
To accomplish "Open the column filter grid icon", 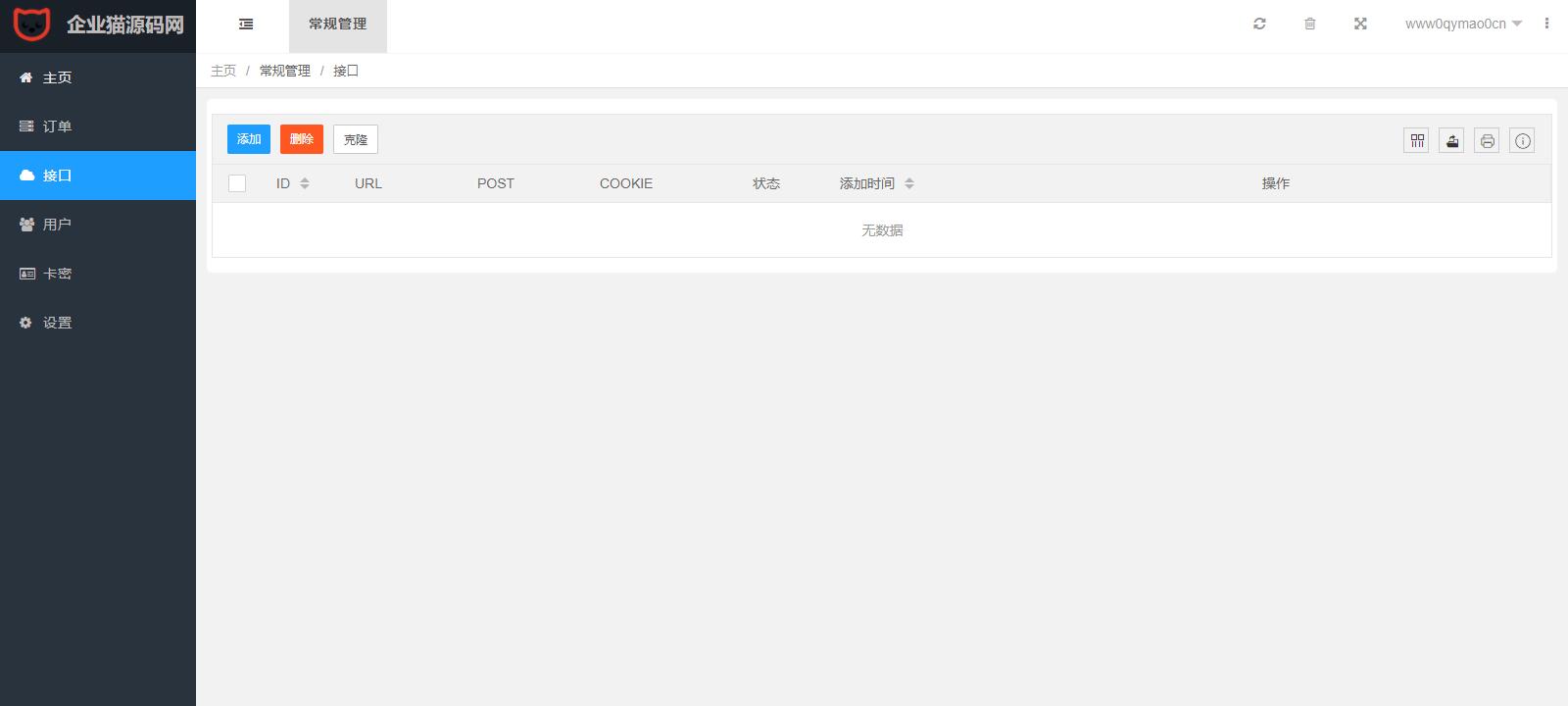I will point(1417,140).
